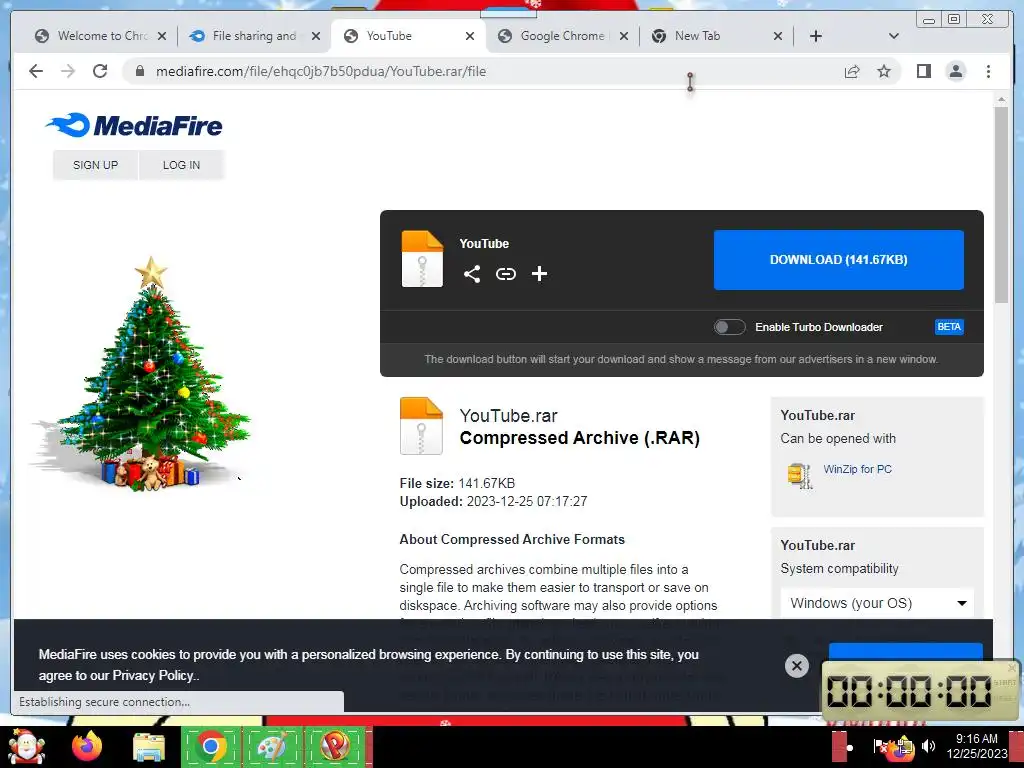Close the Google Chrome tab

pos(624,36)
